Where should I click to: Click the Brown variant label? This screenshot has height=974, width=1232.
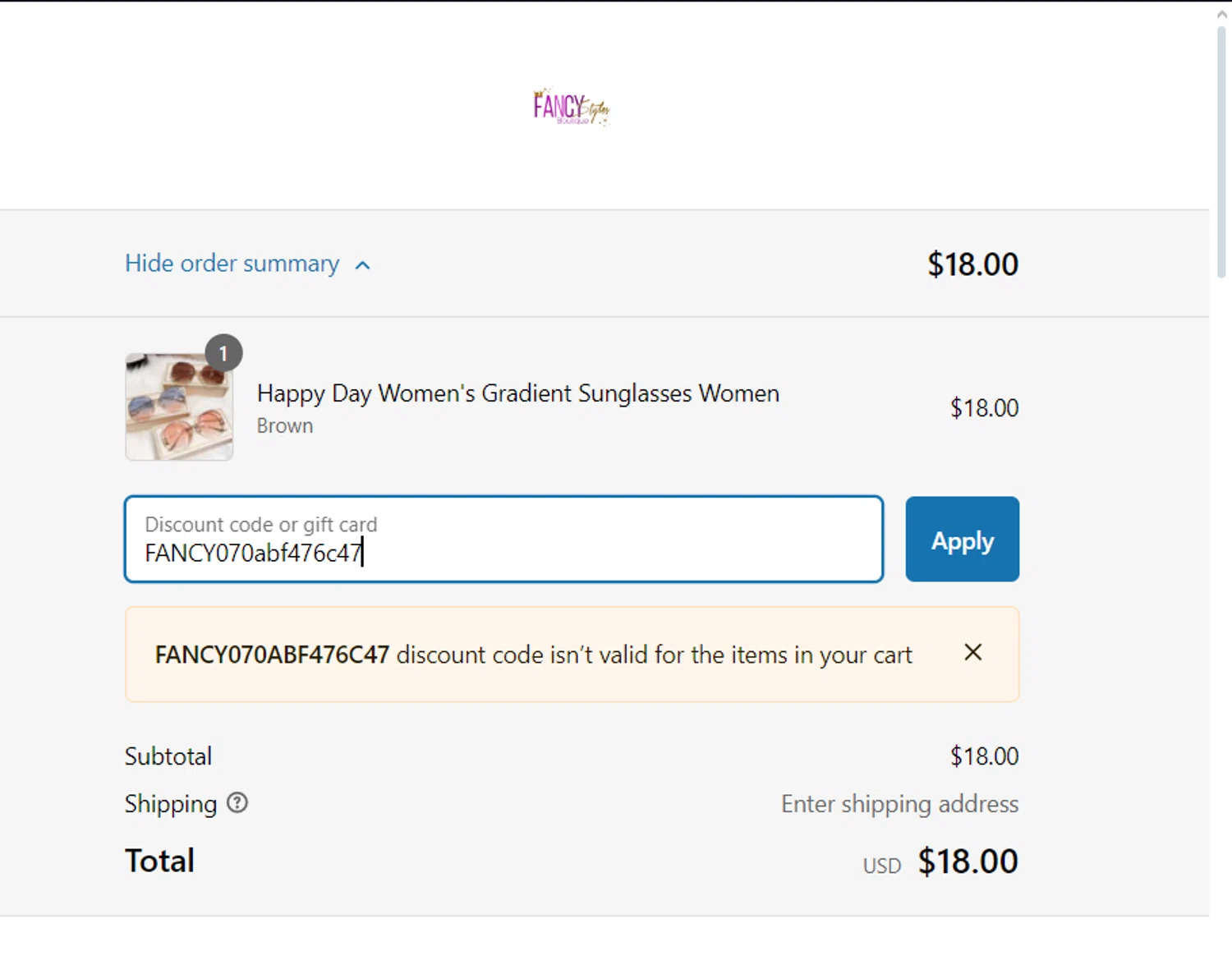coord(284,426)
